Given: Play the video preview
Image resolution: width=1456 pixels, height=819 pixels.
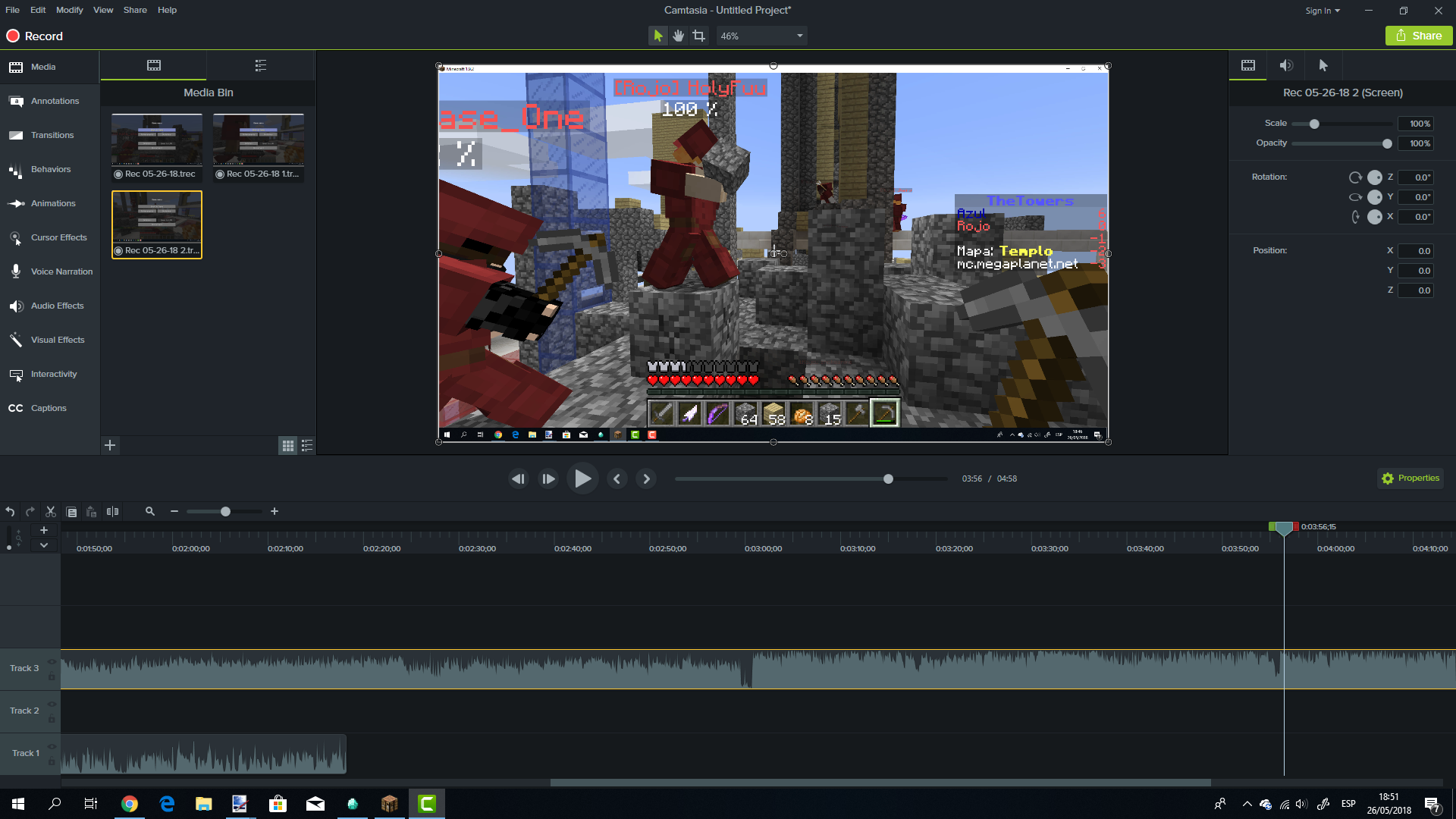Looking at the screenshot, I should point(582,479).
